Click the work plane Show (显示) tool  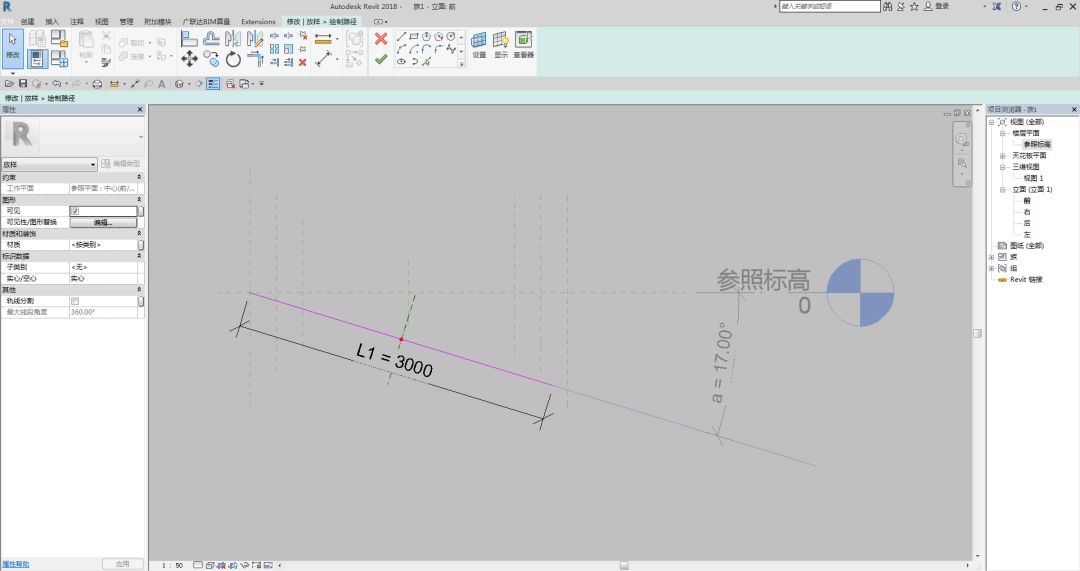coord(501,45)
